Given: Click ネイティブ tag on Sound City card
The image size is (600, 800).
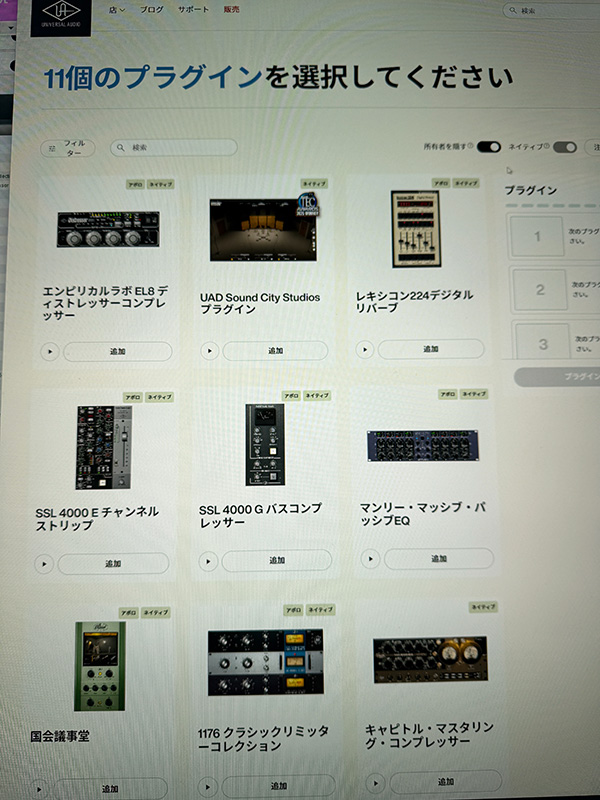Looking at the screenshot, I should 314,183.
